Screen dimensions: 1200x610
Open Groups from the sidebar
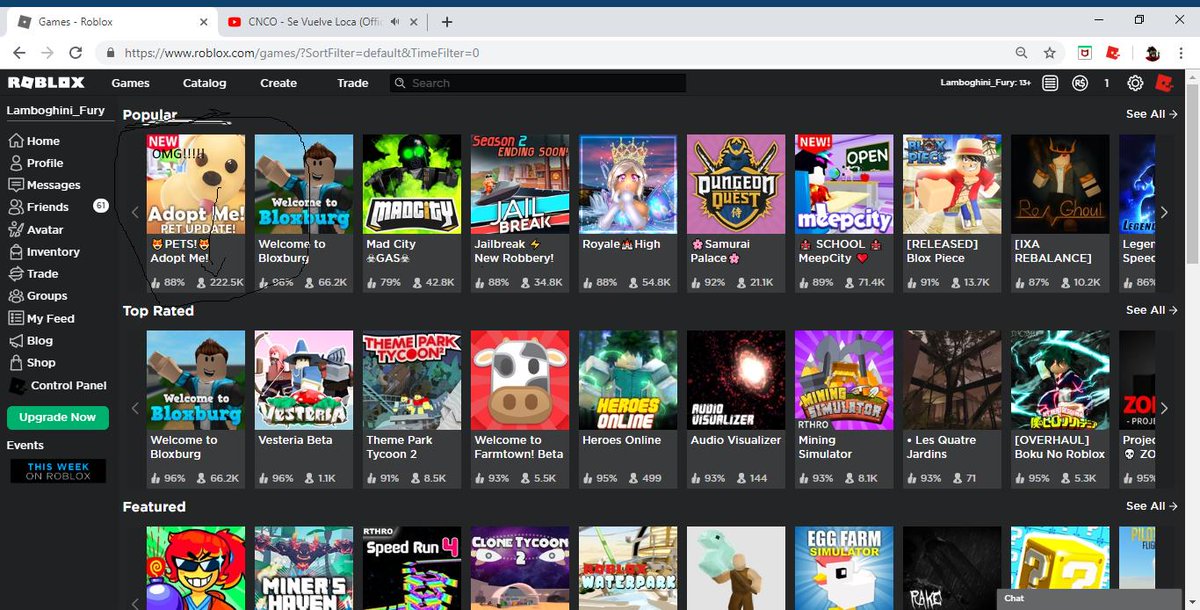point(38,296)
